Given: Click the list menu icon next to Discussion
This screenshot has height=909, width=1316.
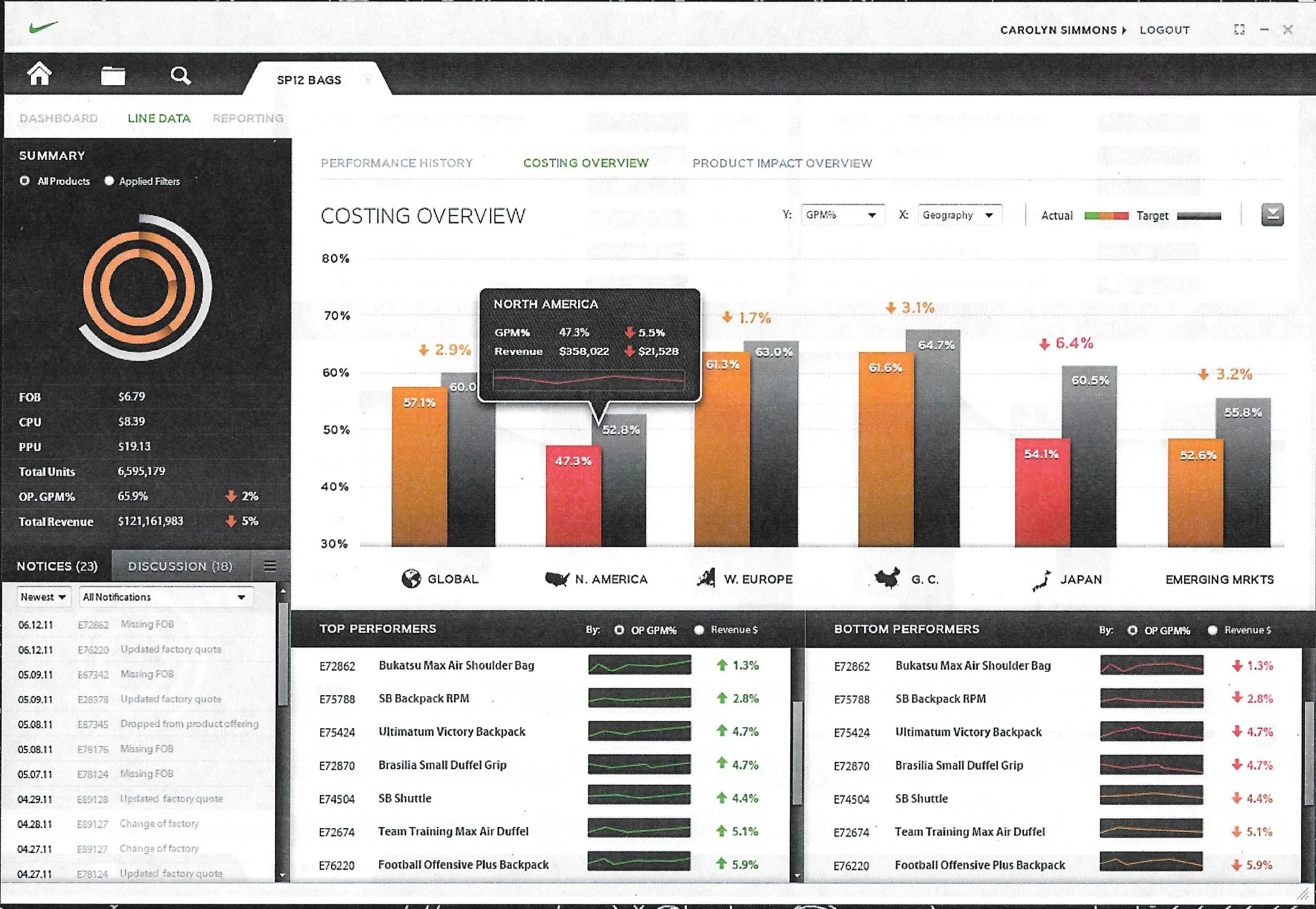Looking at the screenshot, I should coord(270,565).
